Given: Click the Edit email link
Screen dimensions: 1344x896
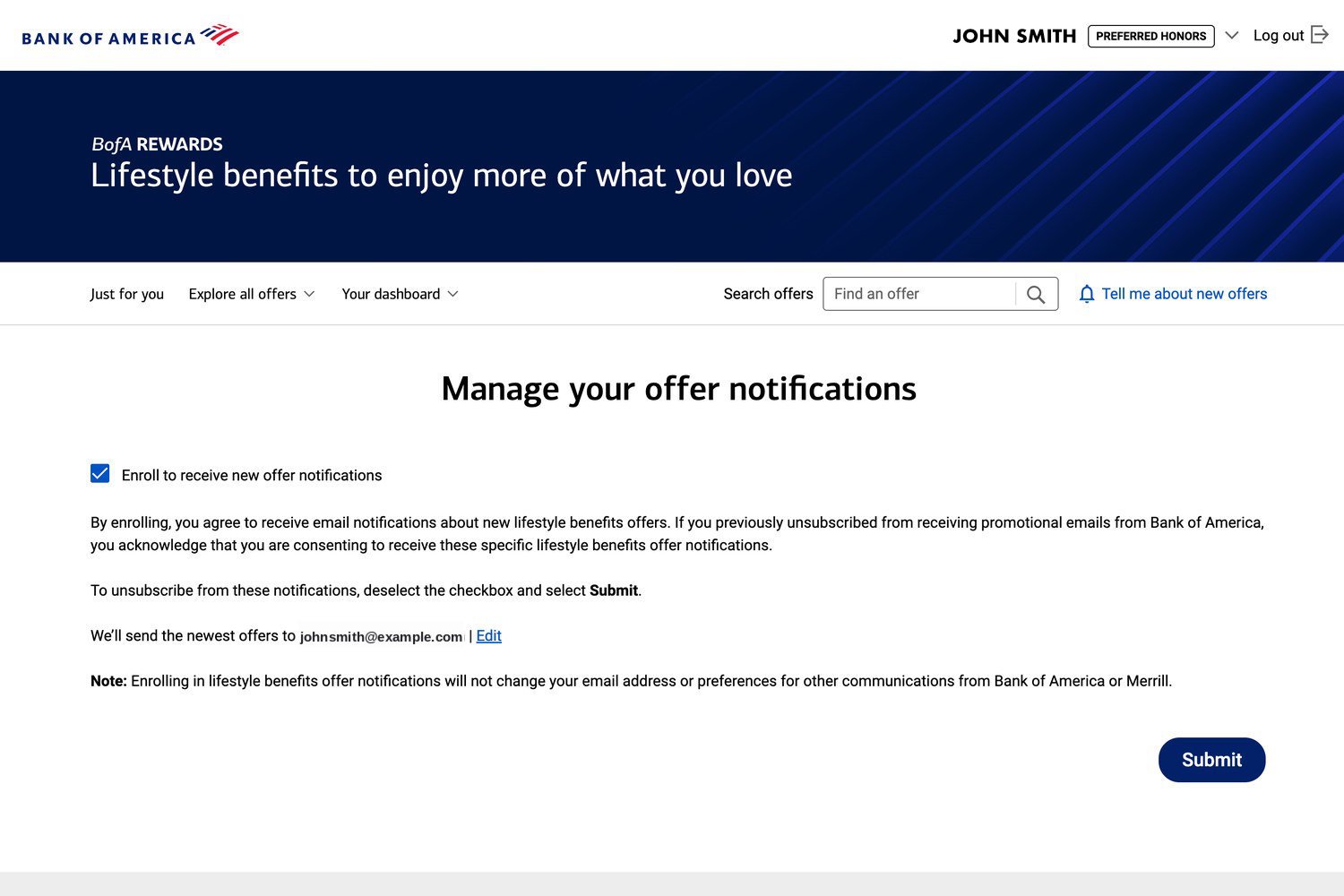Looking at the screenshot, I should coord(488,635).
